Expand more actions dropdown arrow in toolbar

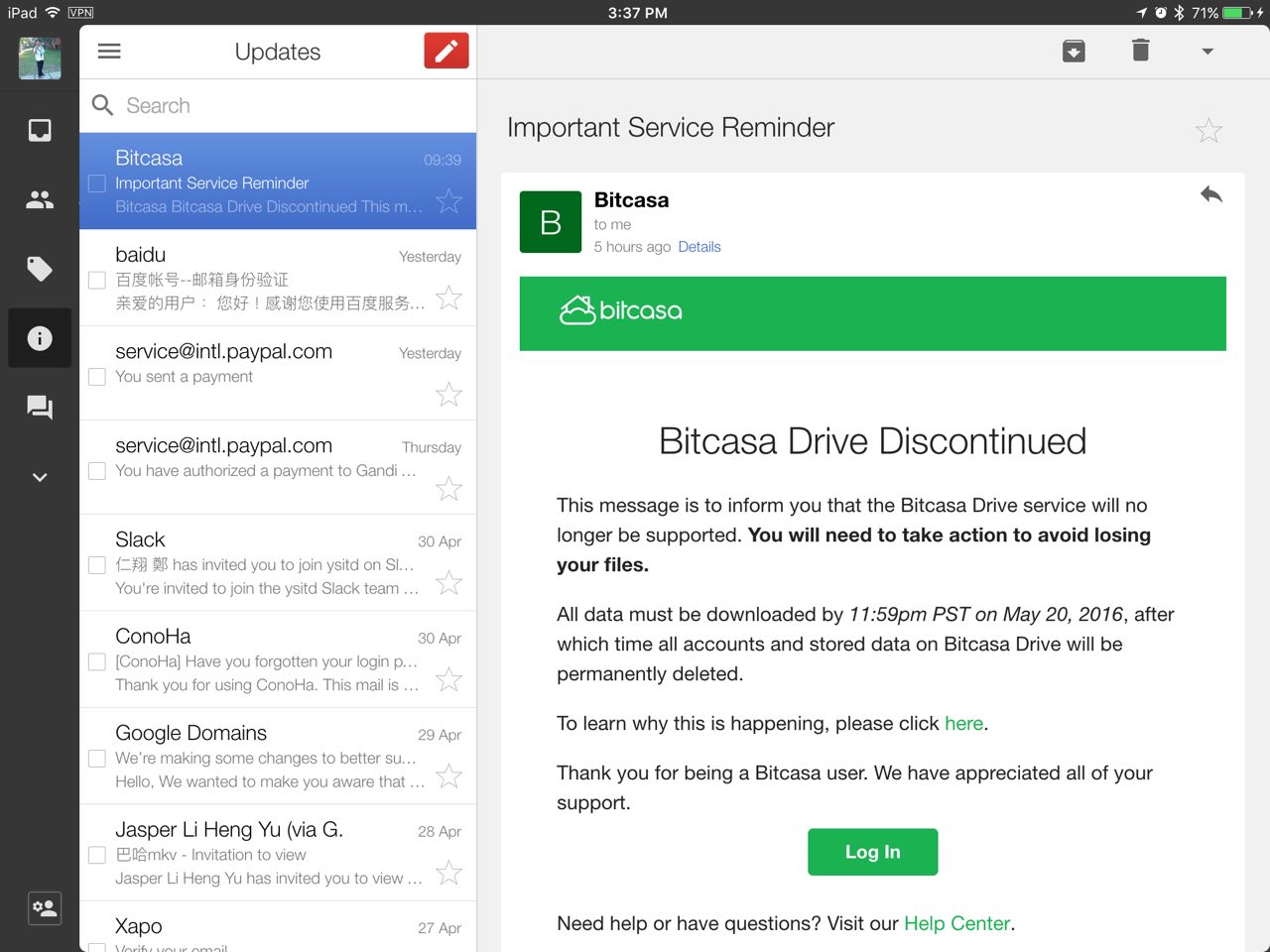pyautogui.click(x=1207, y=52)
